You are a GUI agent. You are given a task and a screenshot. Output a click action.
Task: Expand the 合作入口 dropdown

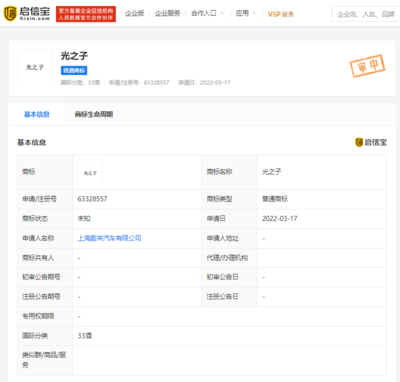point(207,13)
